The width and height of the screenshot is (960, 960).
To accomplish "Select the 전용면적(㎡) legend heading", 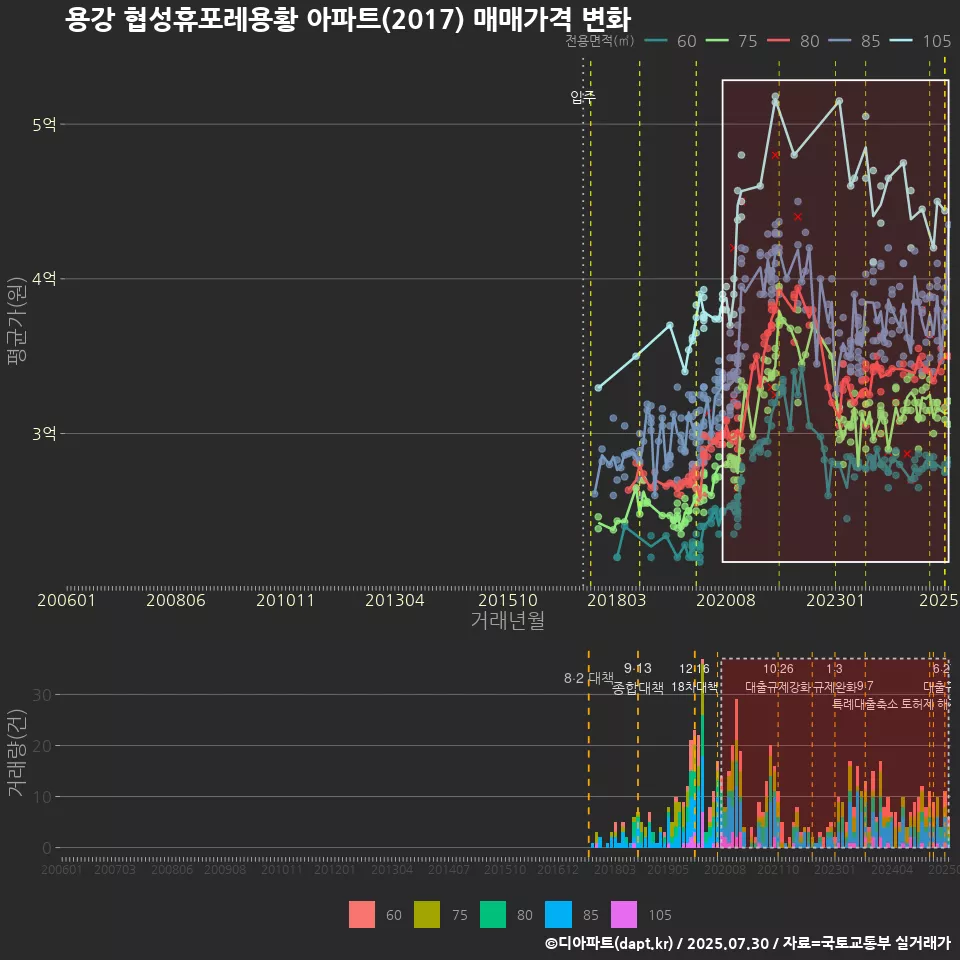I will click(599, 40).
